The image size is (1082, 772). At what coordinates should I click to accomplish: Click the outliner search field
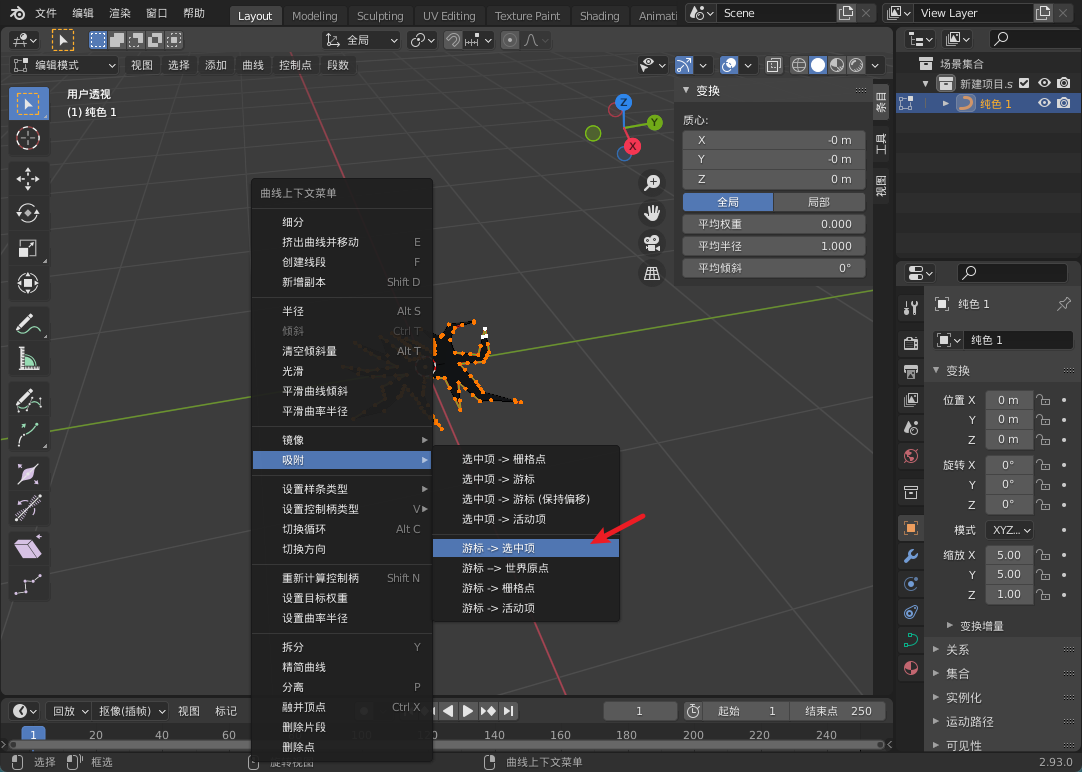(x=1035, y=39)
